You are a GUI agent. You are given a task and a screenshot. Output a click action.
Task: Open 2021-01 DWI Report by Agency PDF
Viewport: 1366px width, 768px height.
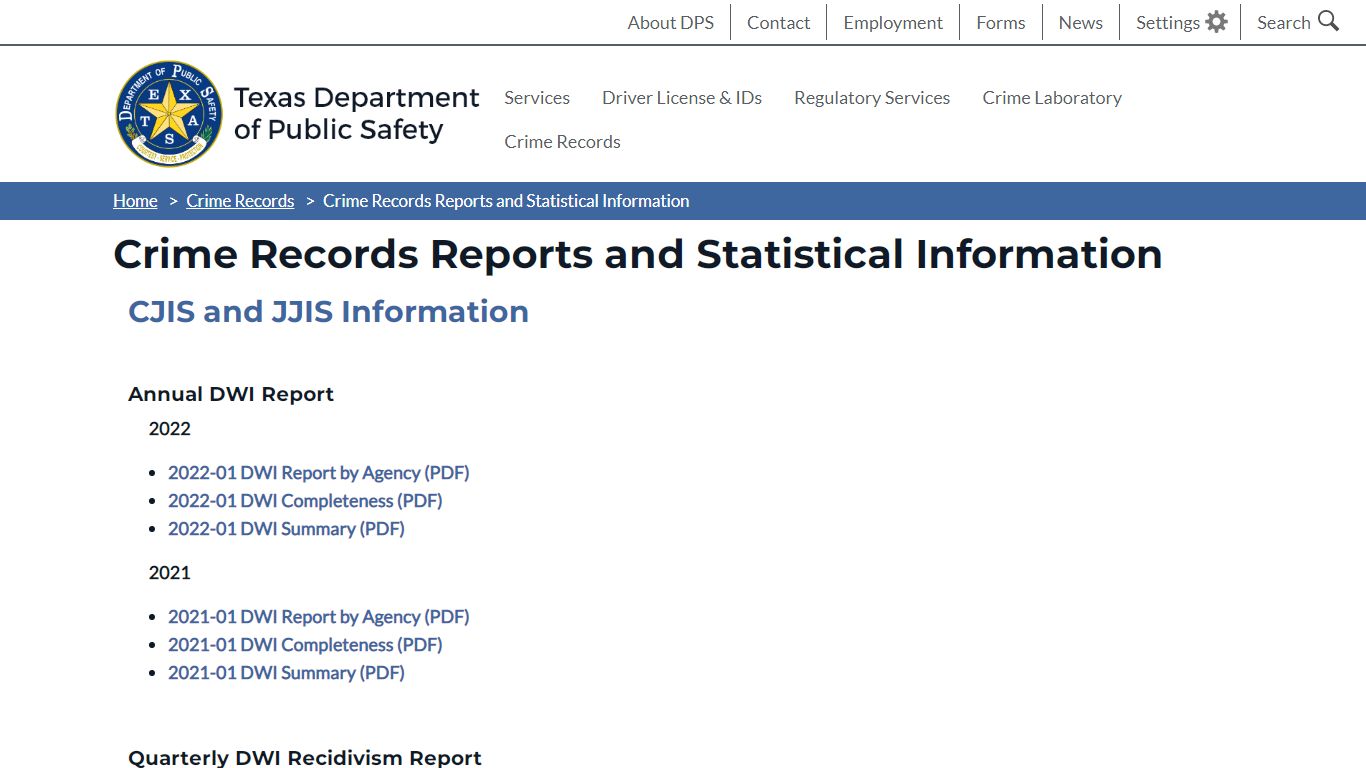(x=318, y=616)
